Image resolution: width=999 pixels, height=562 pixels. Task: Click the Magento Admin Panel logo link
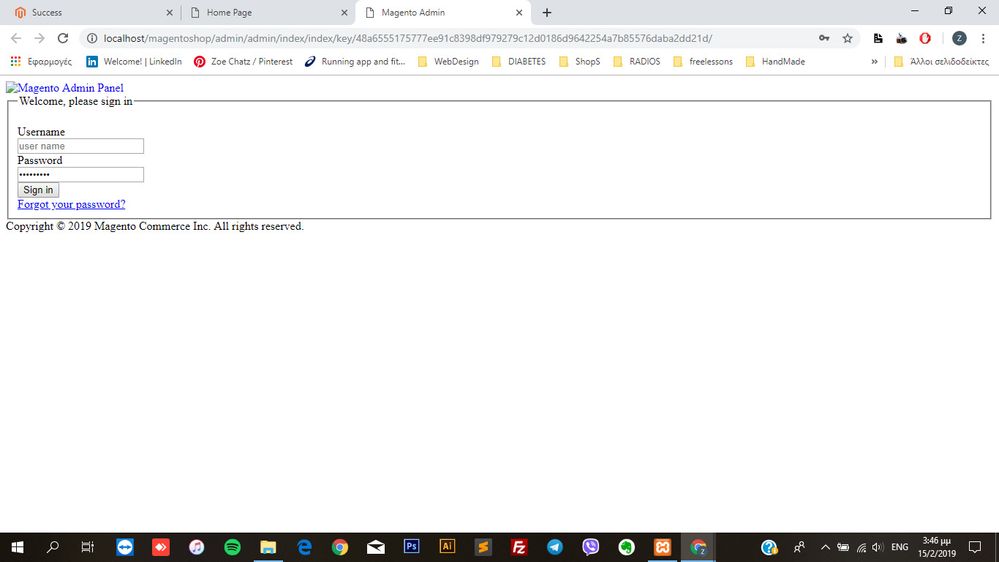coord(64,88)
